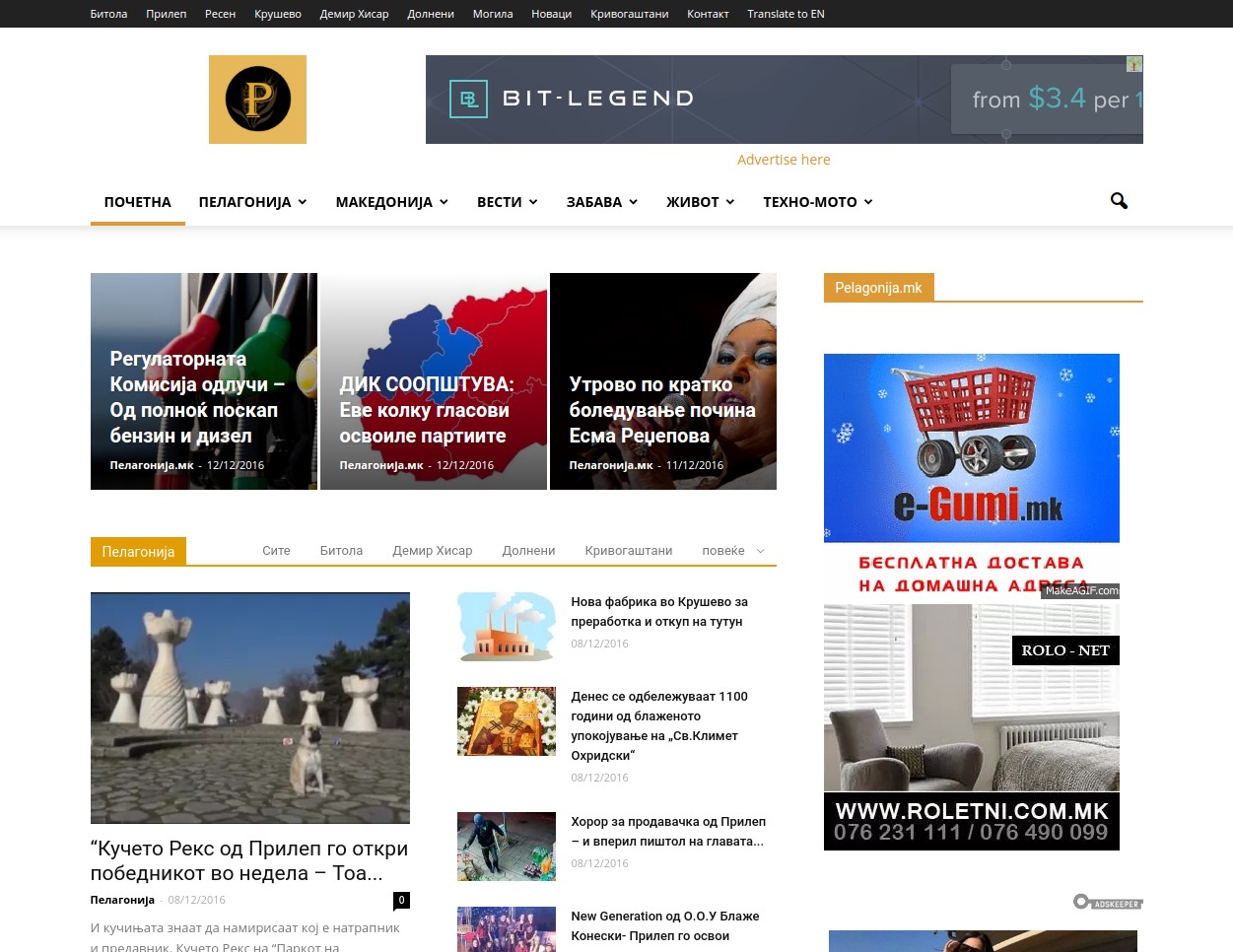
Task: Select the Битола filter tab
Action: point(341,550)
